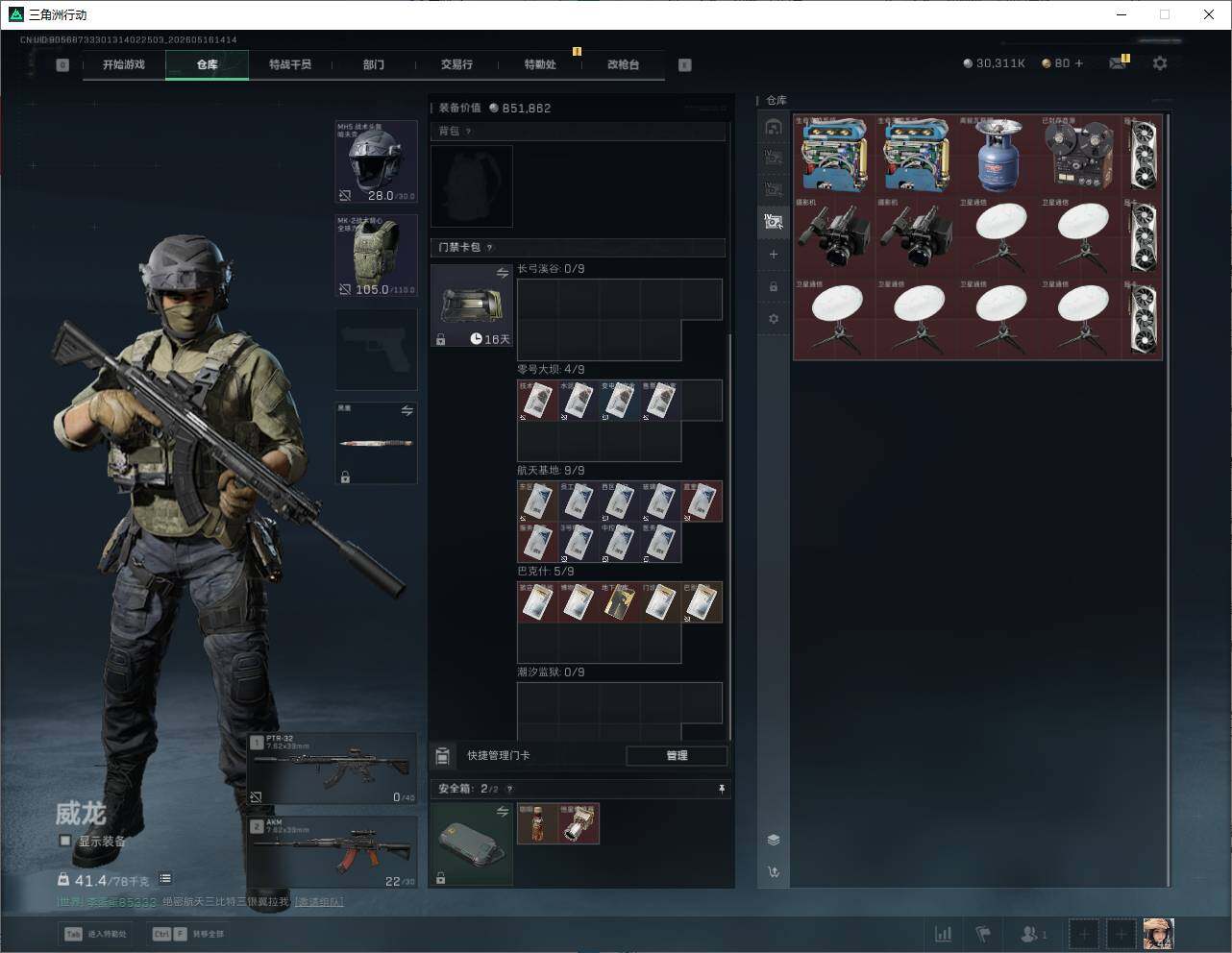Viewport: 1232px width, 953px height.
Task: Select the 仓库 tab
Action: coord(208,64)
